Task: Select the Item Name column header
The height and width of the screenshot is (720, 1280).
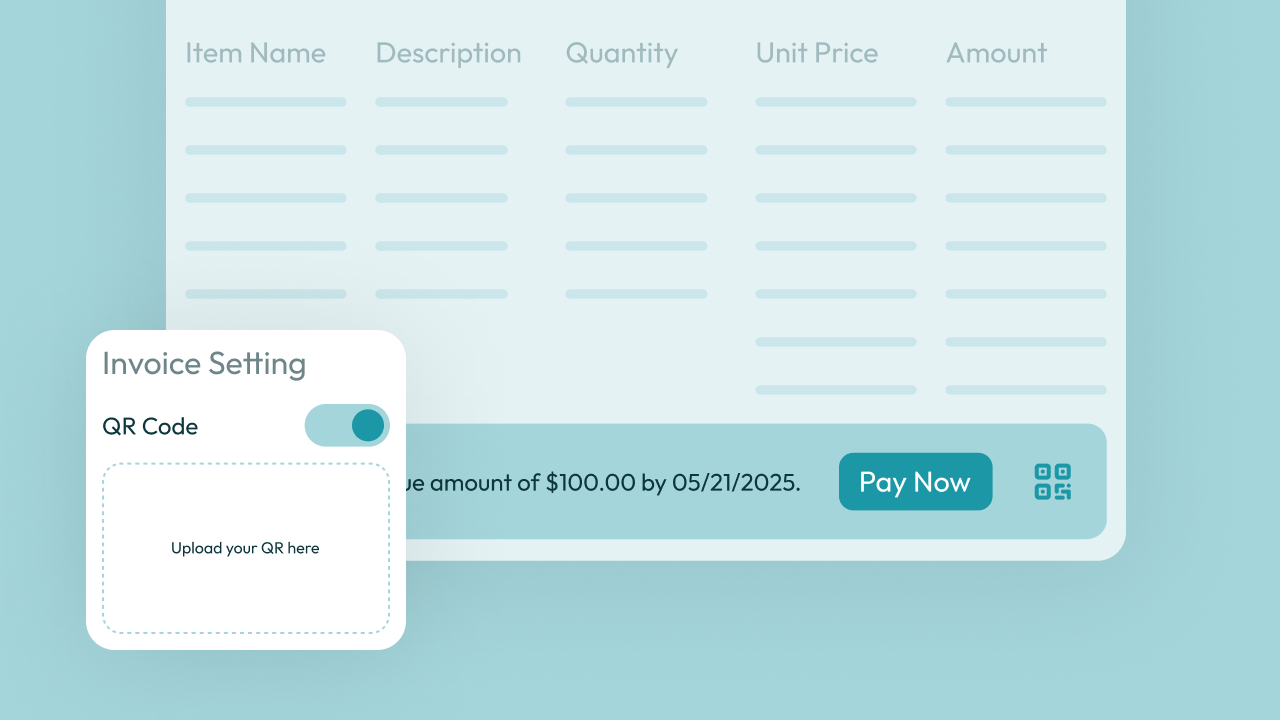Action: click(255, 53)
